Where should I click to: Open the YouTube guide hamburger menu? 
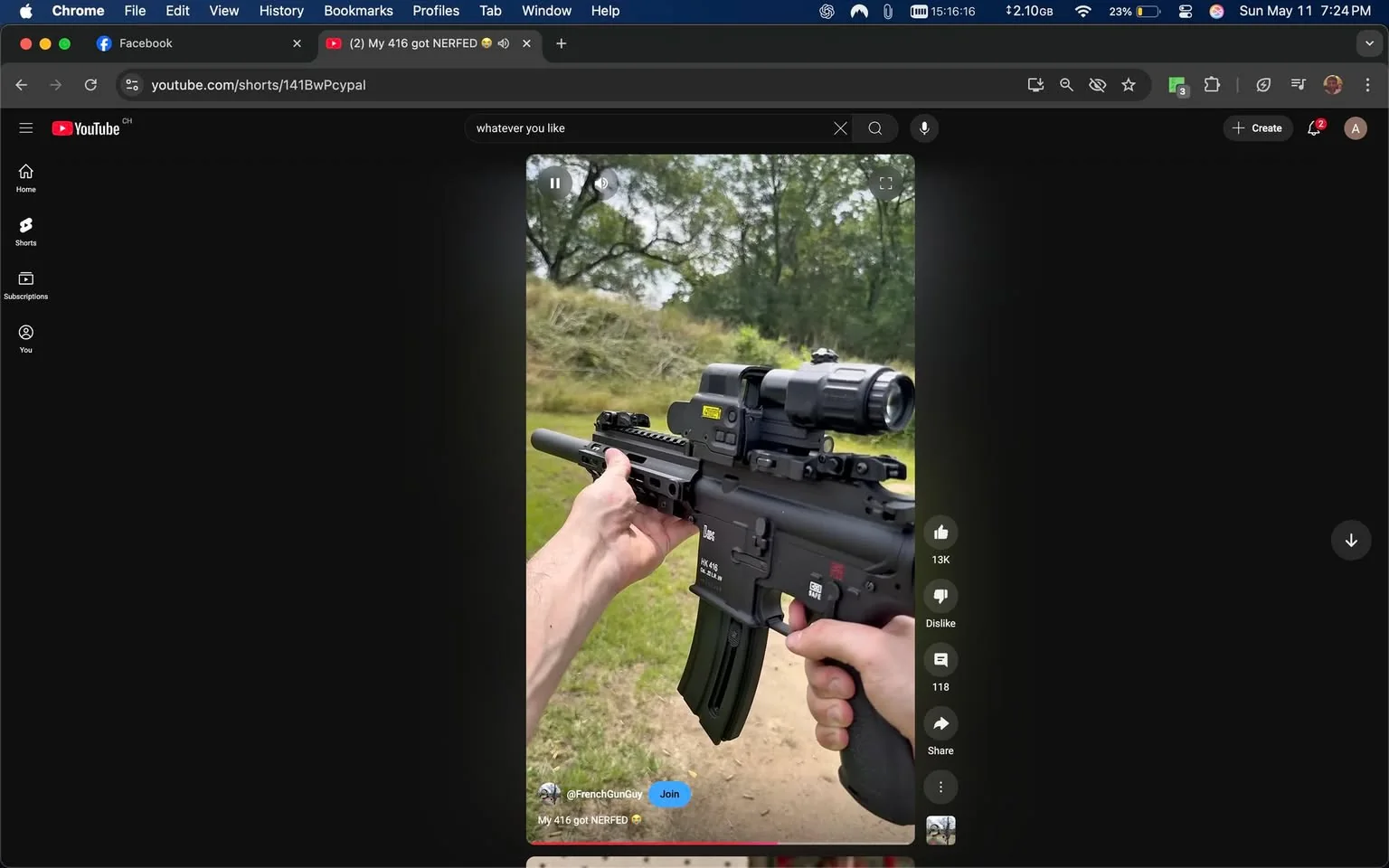(26, 128)
